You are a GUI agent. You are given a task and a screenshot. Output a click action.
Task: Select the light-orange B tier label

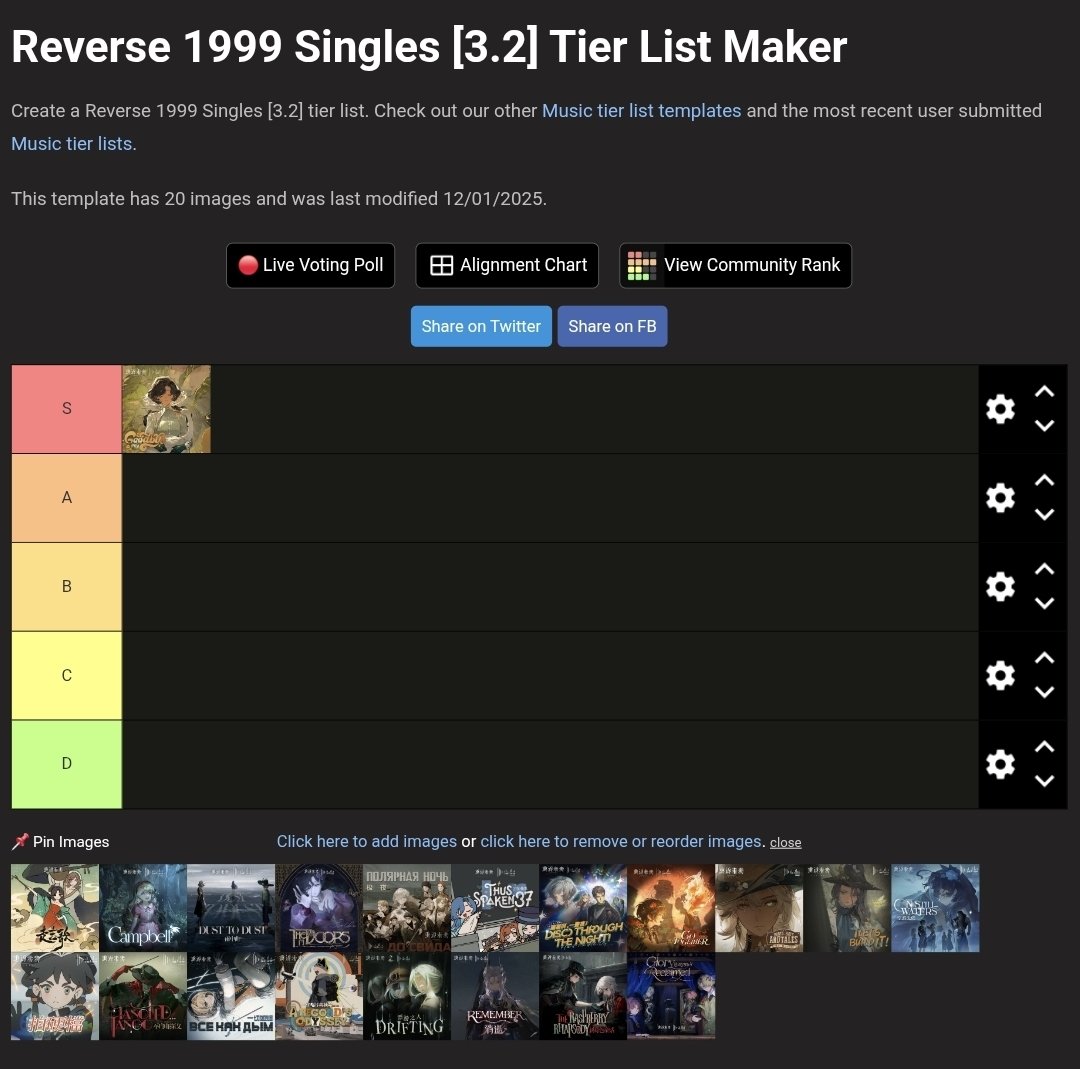pyautogui.click(x=67, y=587)
